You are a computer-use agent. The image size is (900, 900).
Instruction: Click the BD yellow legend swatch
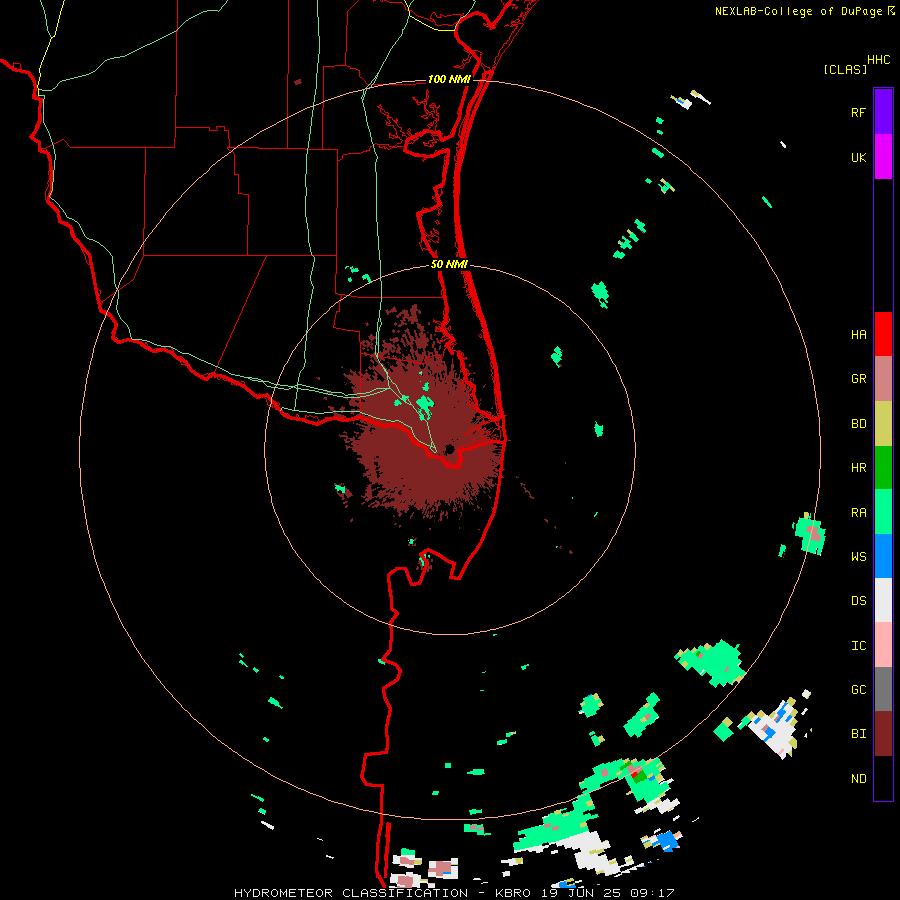(x=883, y=424)
